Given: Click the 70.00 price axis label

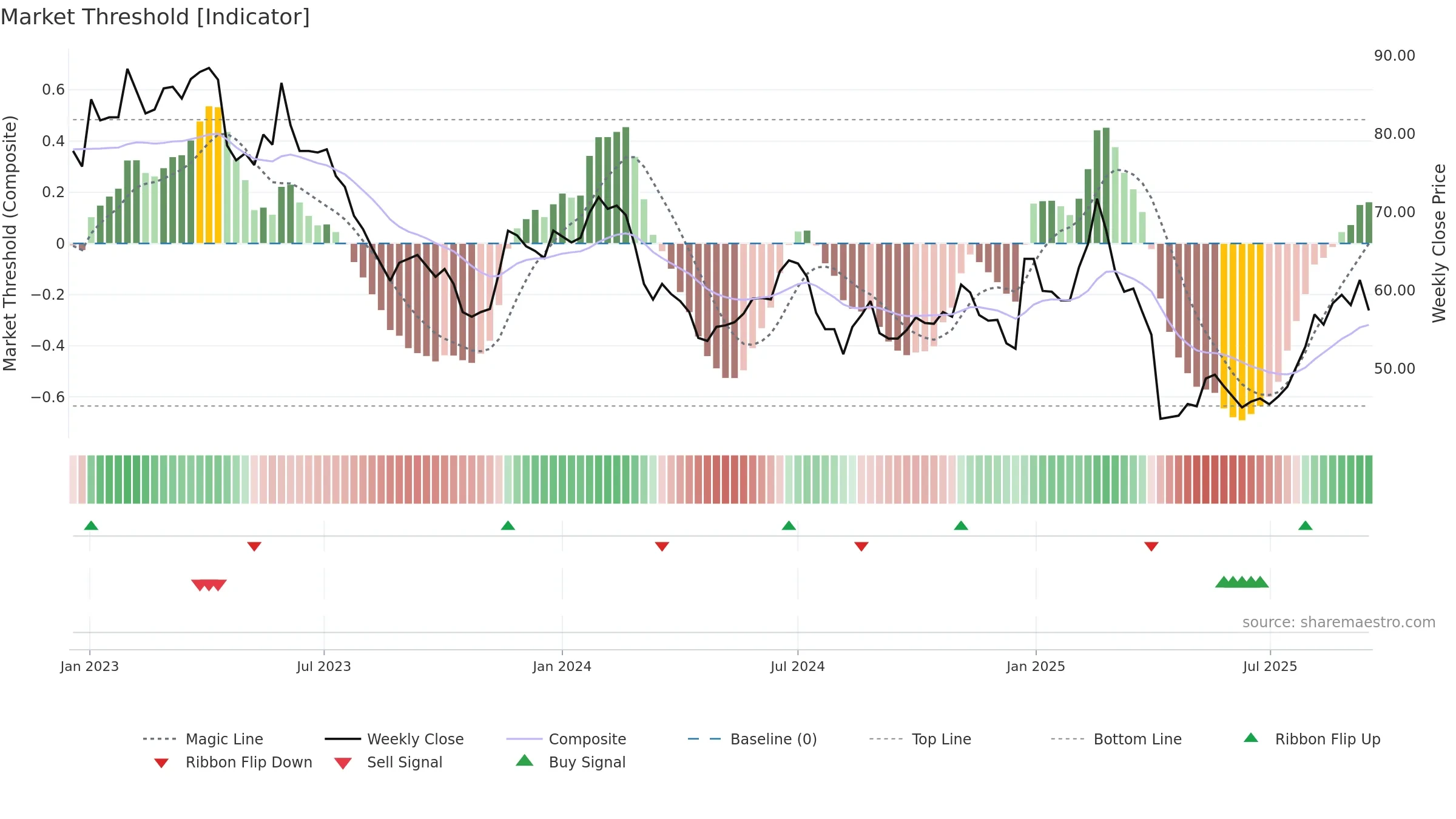Looking at the screenshot, I should 1394,212.
